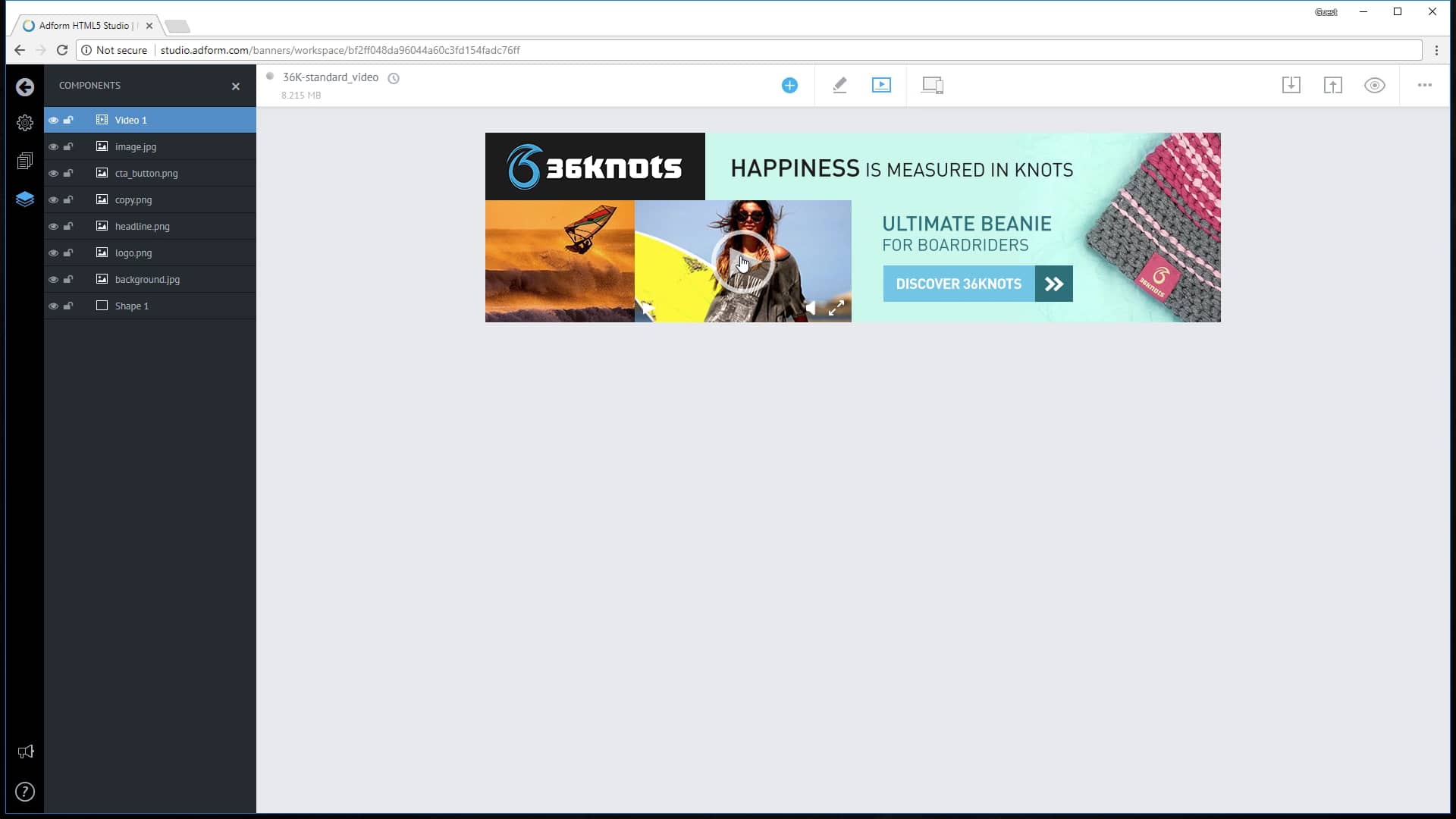Select the Edit pencil tool in the toolbar
1456x819 pixels.
point(839,85)
